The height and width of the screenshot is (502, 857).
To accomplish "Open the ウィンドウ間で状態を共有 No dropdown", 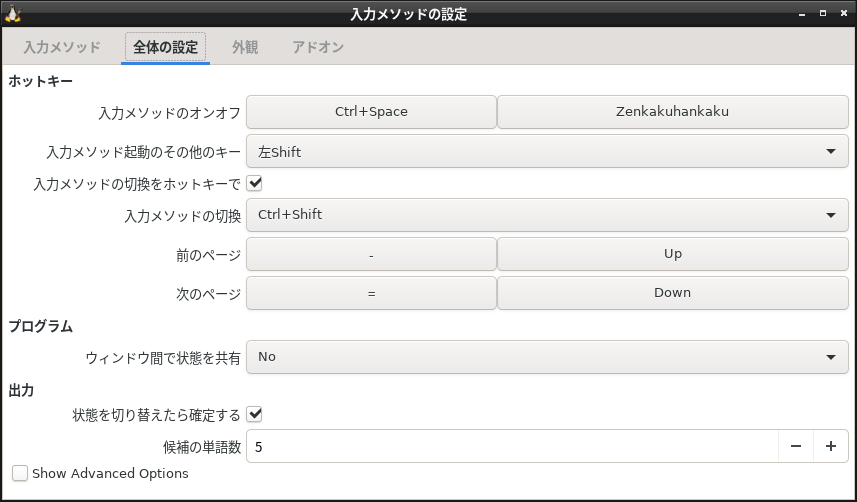I will 547,357.
